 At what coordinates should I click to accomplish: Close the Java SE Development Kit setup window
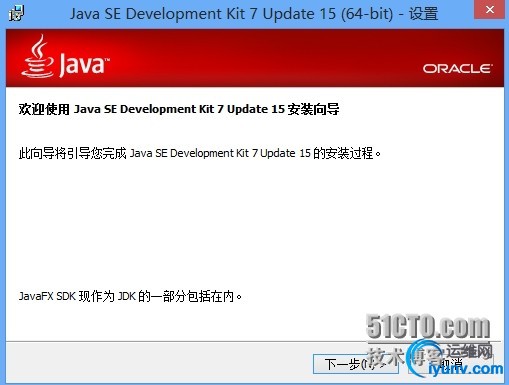[489, 10]
